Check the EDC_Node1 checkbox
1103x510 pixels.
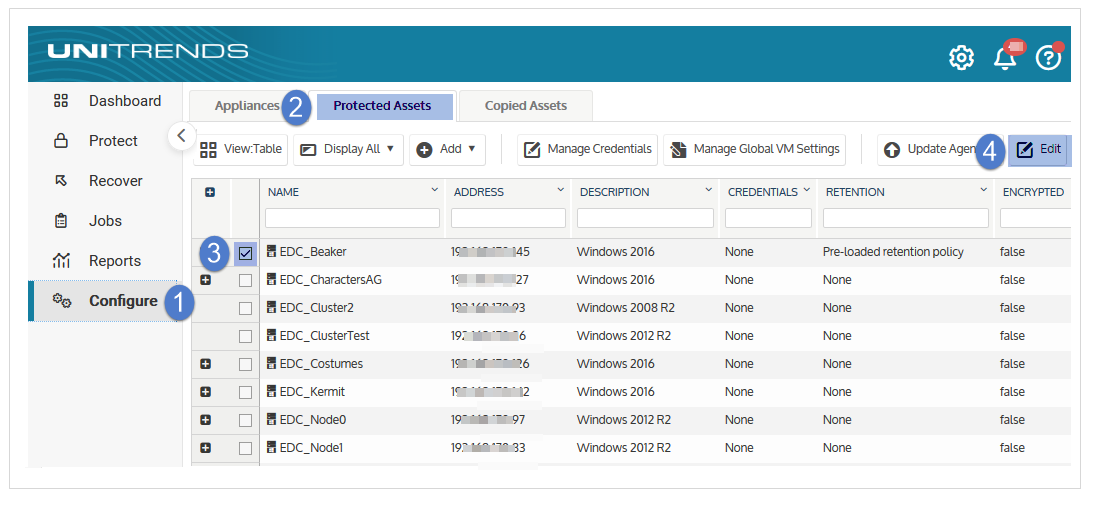tap(246, 448)
